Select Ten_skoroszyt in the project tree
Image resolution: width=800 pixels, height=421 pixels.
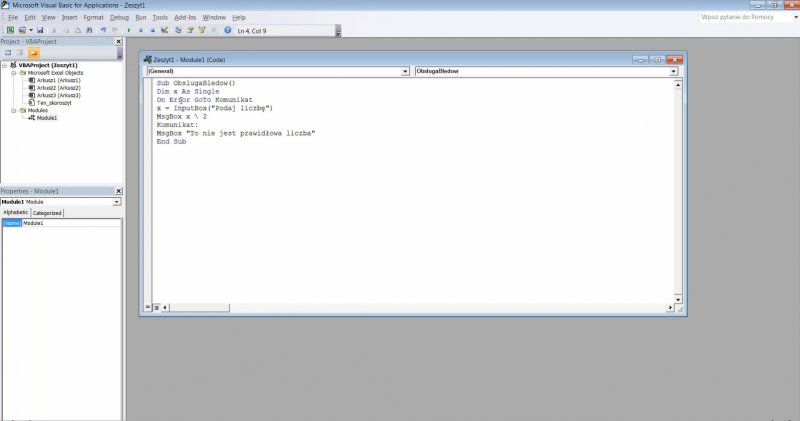[57, 102]
